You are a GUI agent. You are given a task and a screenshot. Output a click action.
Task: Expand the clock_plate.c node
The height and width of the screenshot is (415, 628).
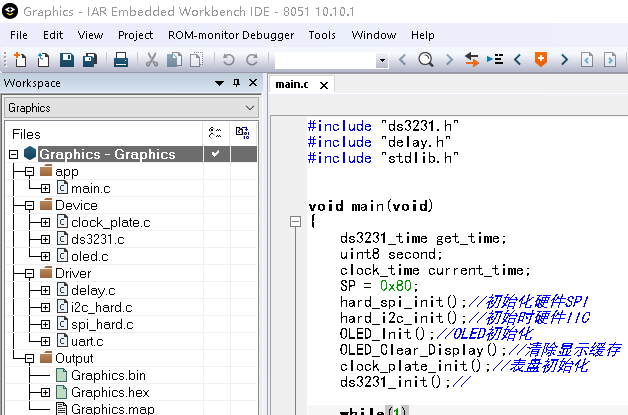[45, 223]
